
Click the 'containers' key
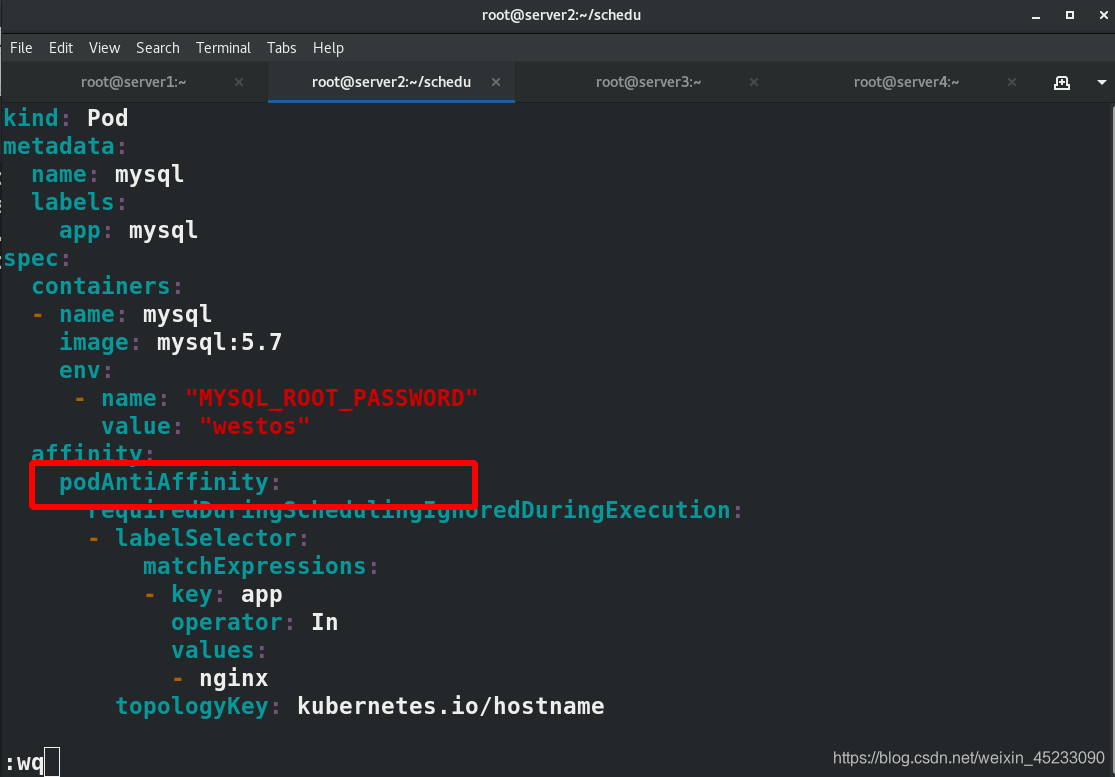coord(101,286)
